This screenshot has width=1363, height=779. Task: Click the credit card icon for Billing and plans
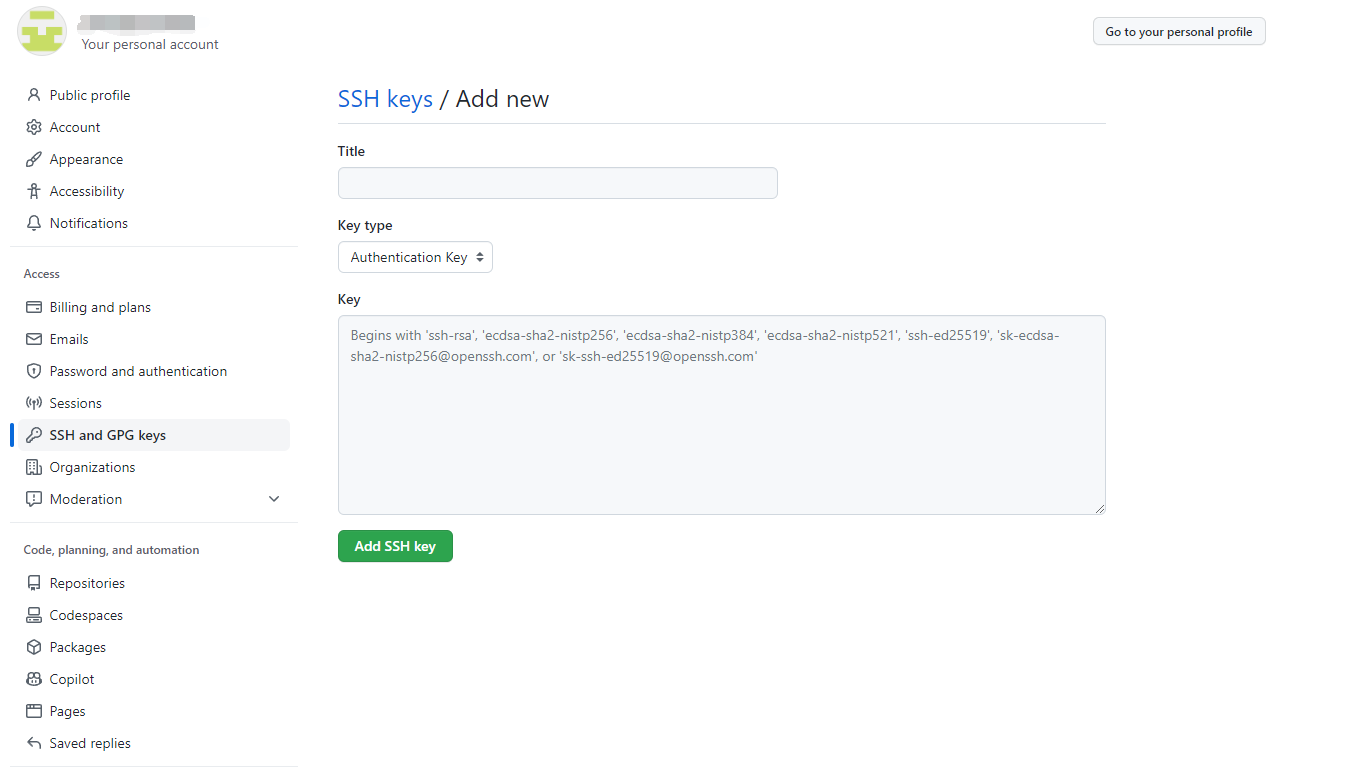34,307
